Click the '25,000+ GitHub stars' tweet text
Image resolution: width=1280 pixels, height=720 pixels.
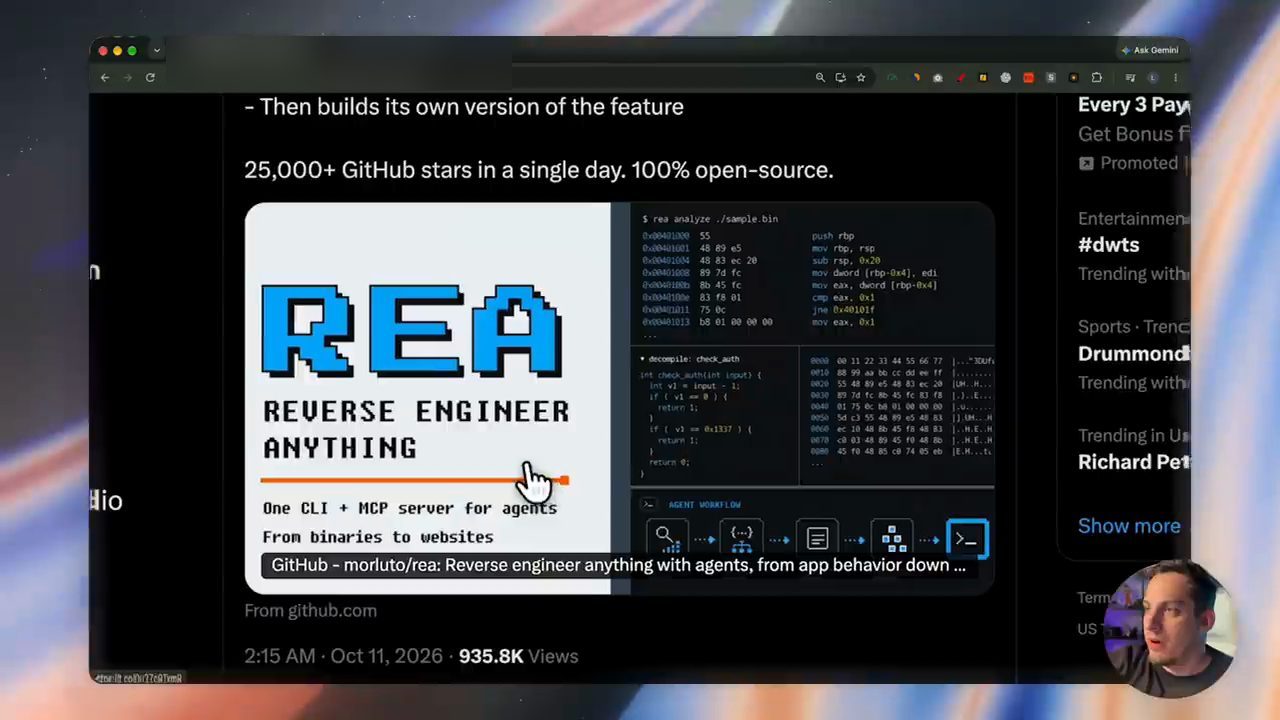[538, 170]
